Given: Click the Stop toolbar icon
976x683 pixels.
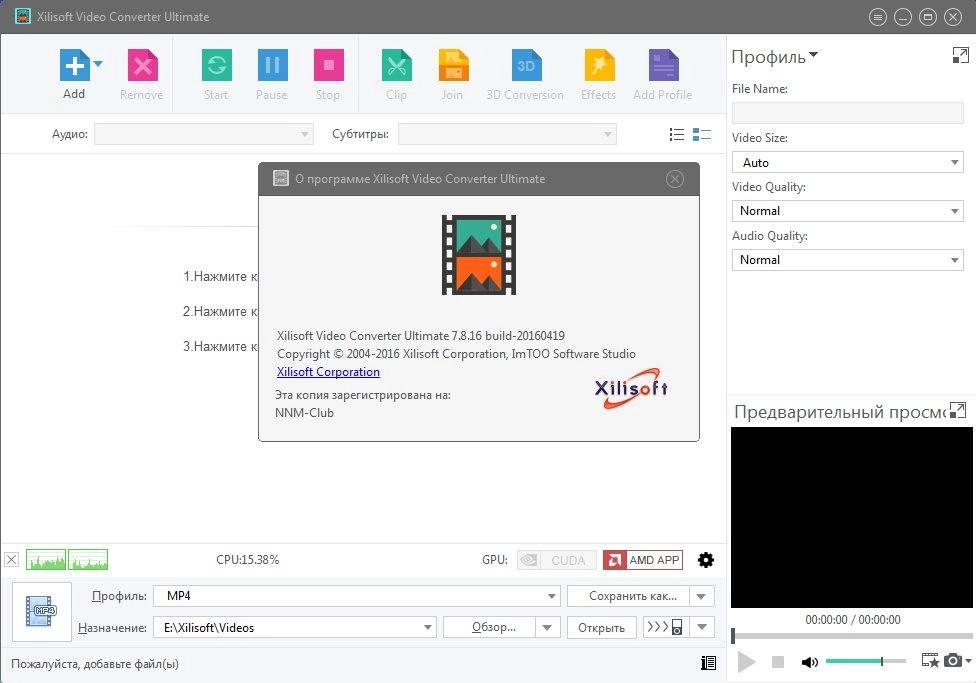Looking at the screenshot, I should [x=329, y=65].
